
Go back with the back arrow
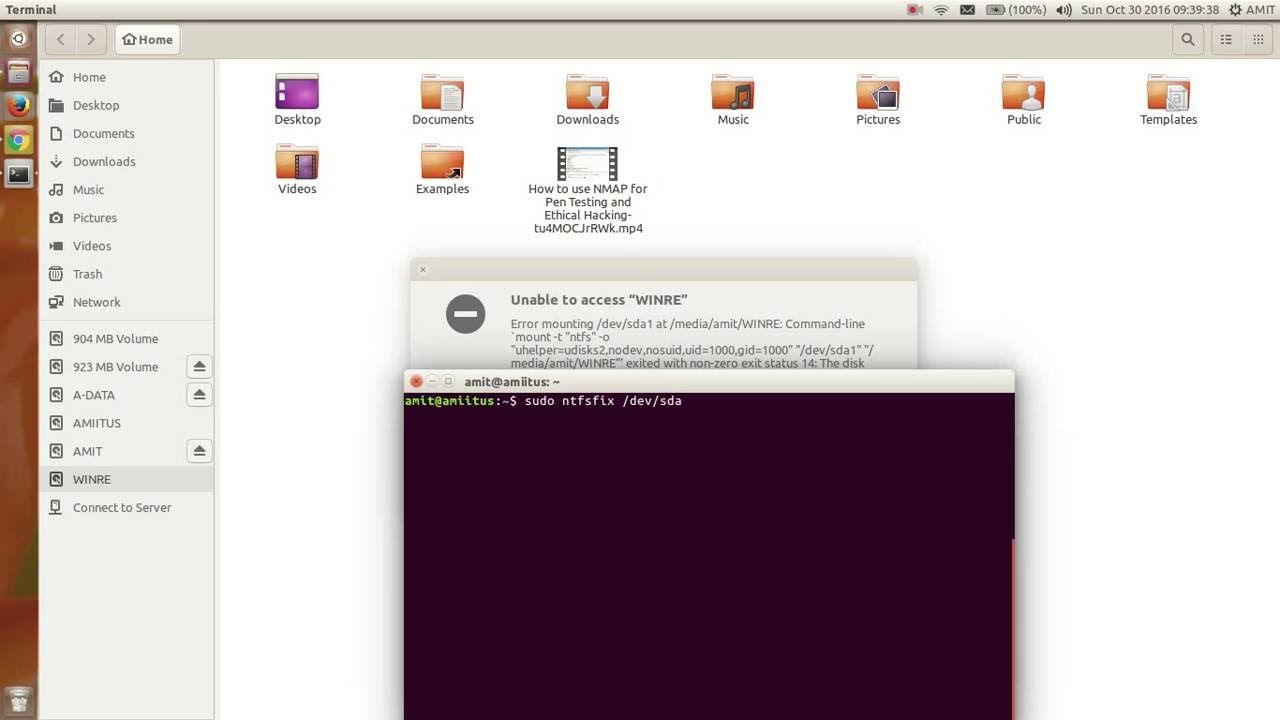tap(61, 40)
